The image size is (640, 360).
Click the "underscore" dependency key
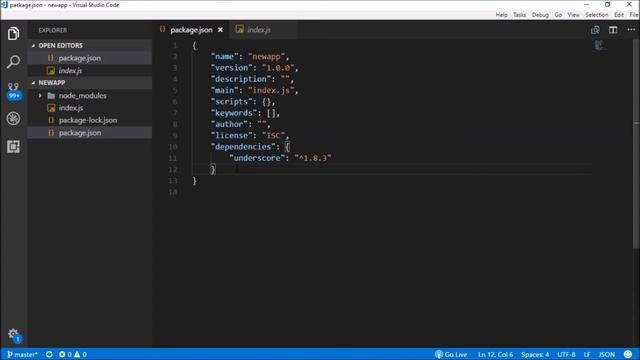257,158
